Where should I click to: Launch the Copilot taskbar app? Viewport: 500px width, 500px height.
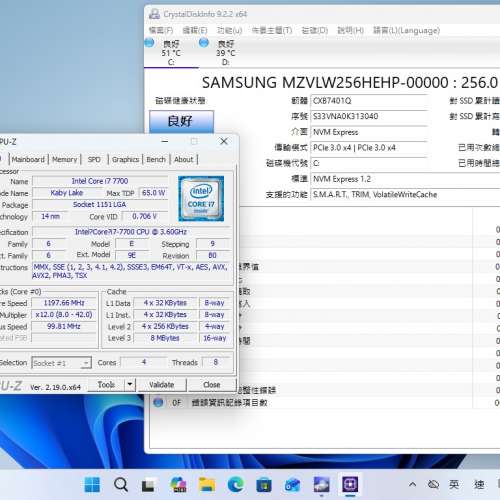[x=178, y=485]
